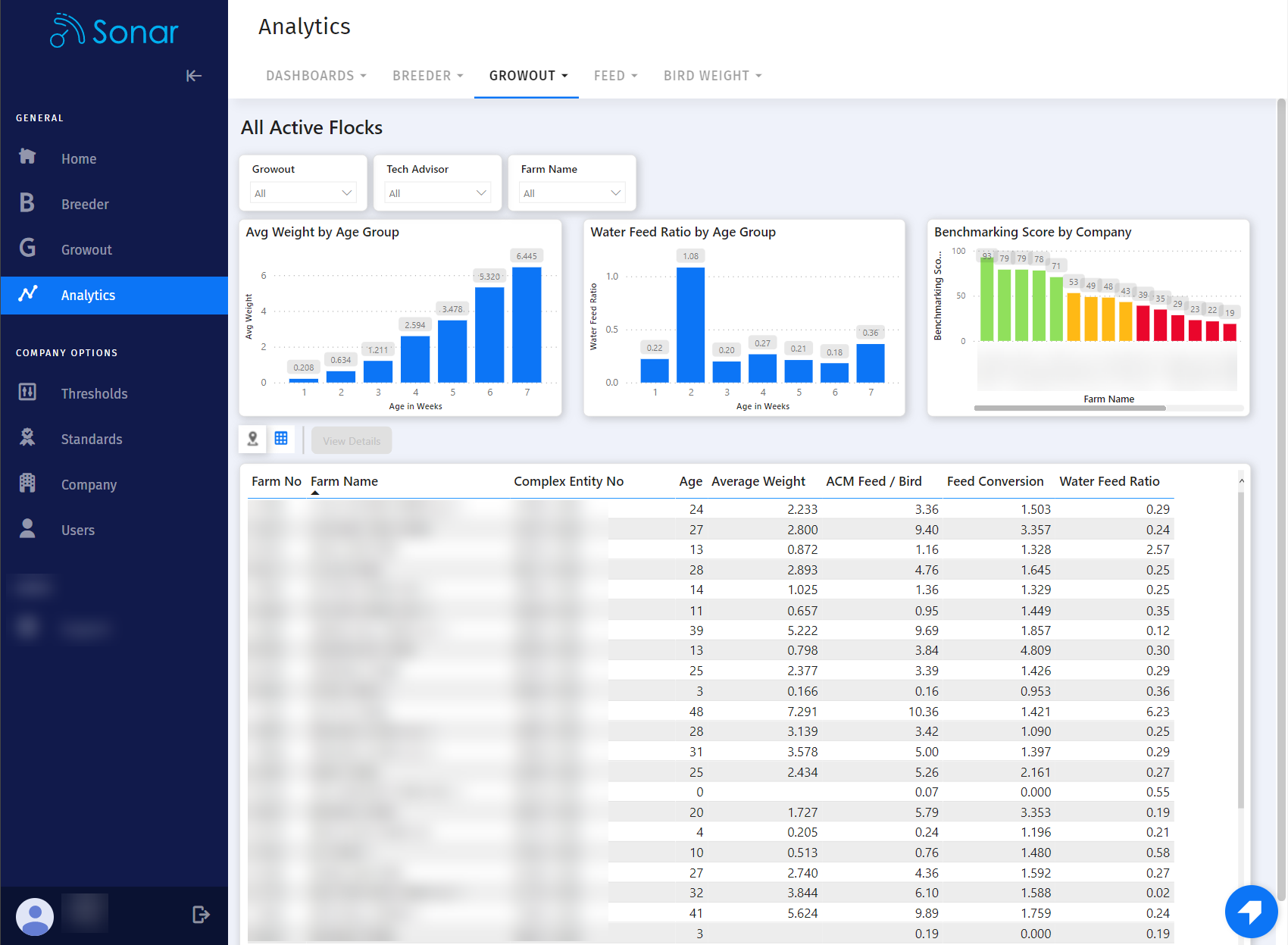Open the Growout filter dropdown

(303, 193)
